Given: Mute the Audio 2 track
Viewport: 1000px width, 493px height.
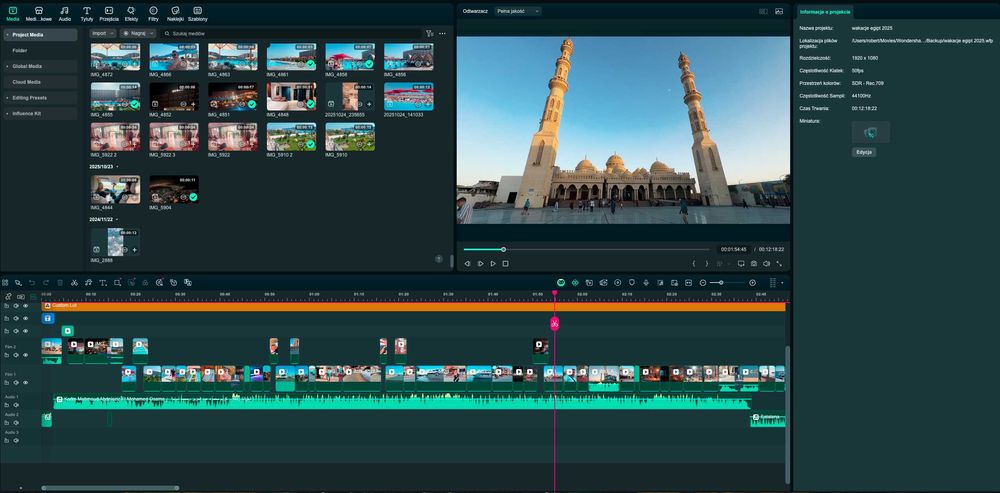Looking at the screenshot, I should 16,423.
